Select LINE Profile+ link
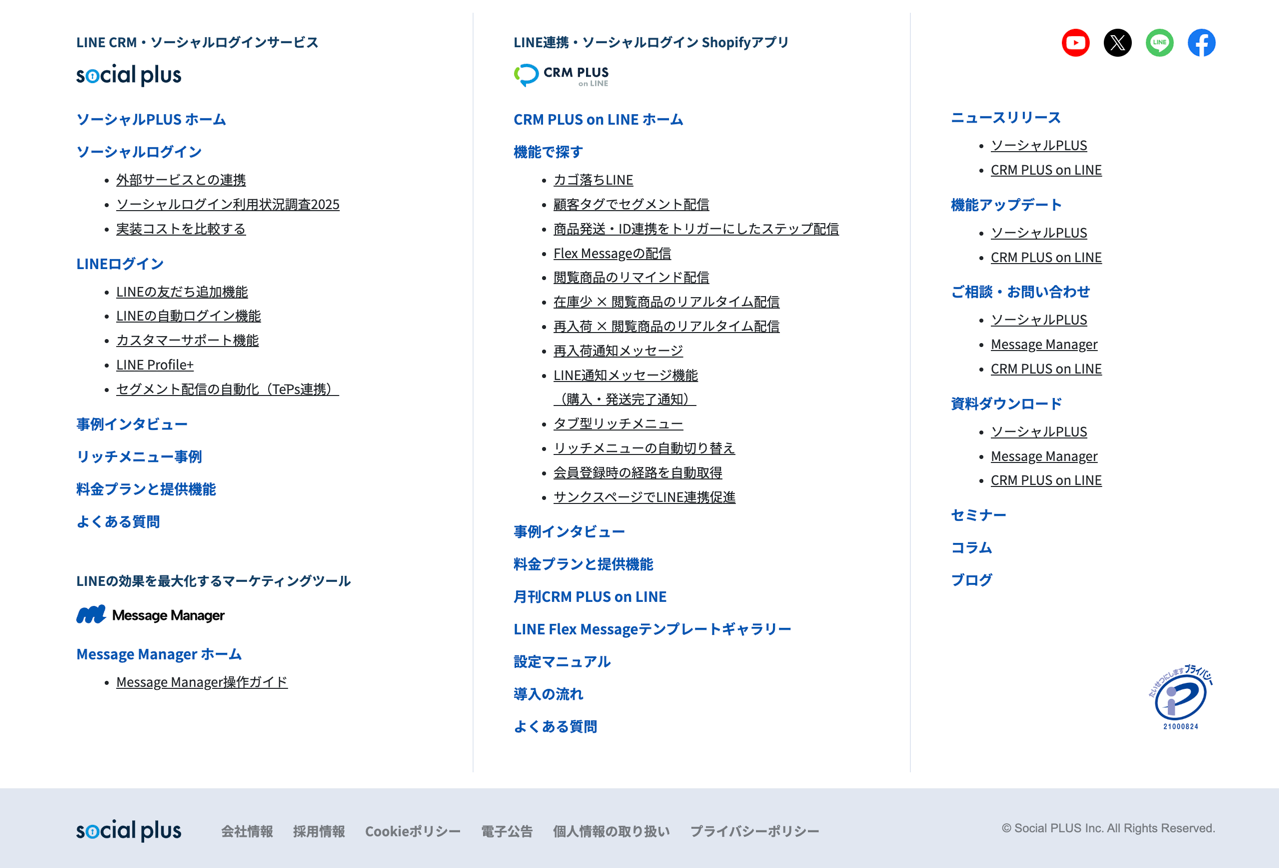1279x868 pixels. point(155,365)
